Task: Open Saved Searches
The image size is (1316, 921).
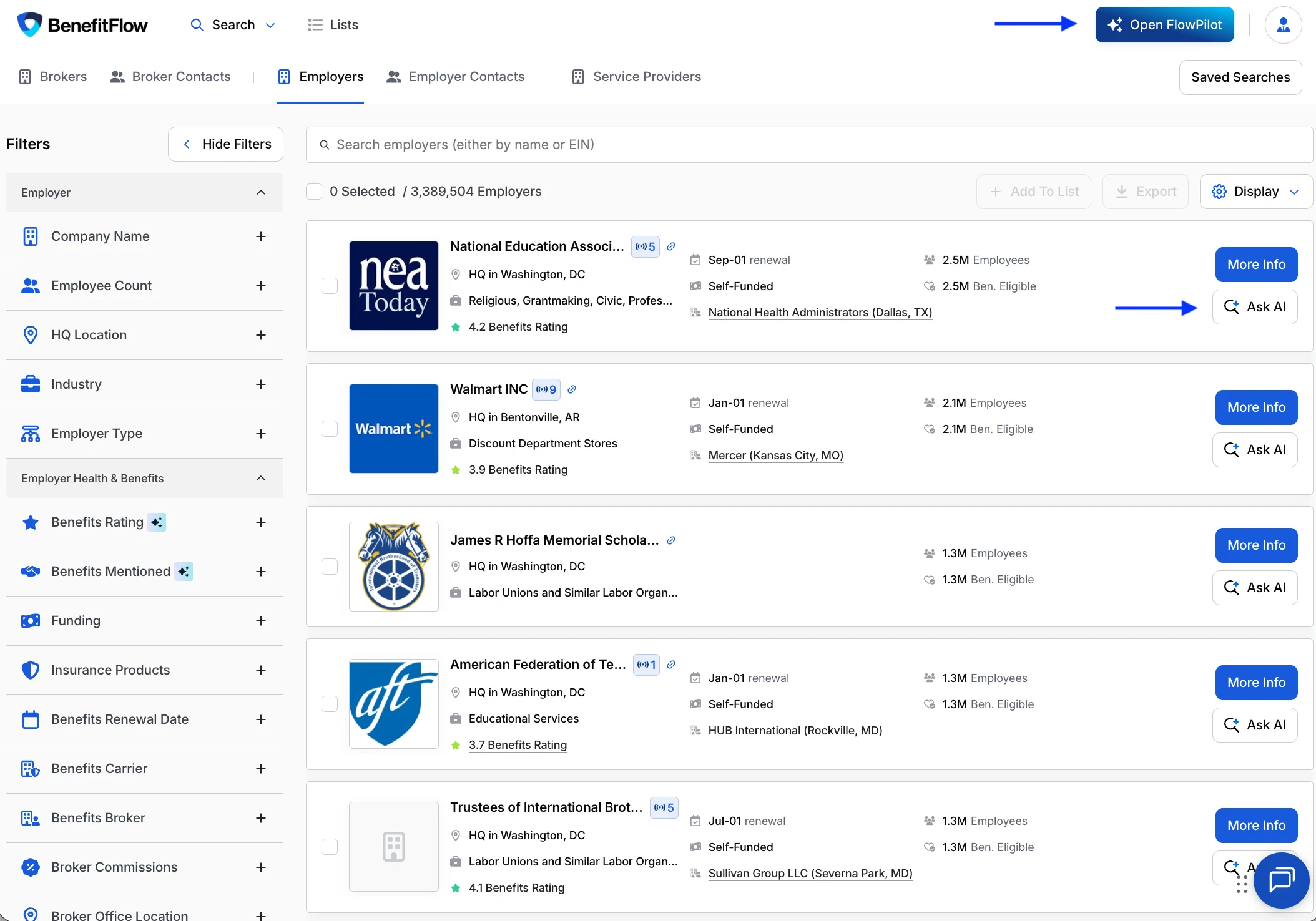Action: [x=1240, y=77]
